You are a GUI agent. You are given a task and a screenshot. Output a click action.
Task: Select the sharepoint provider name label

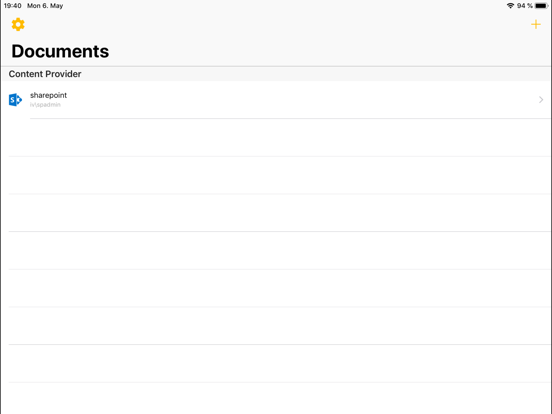click(48, 95)
